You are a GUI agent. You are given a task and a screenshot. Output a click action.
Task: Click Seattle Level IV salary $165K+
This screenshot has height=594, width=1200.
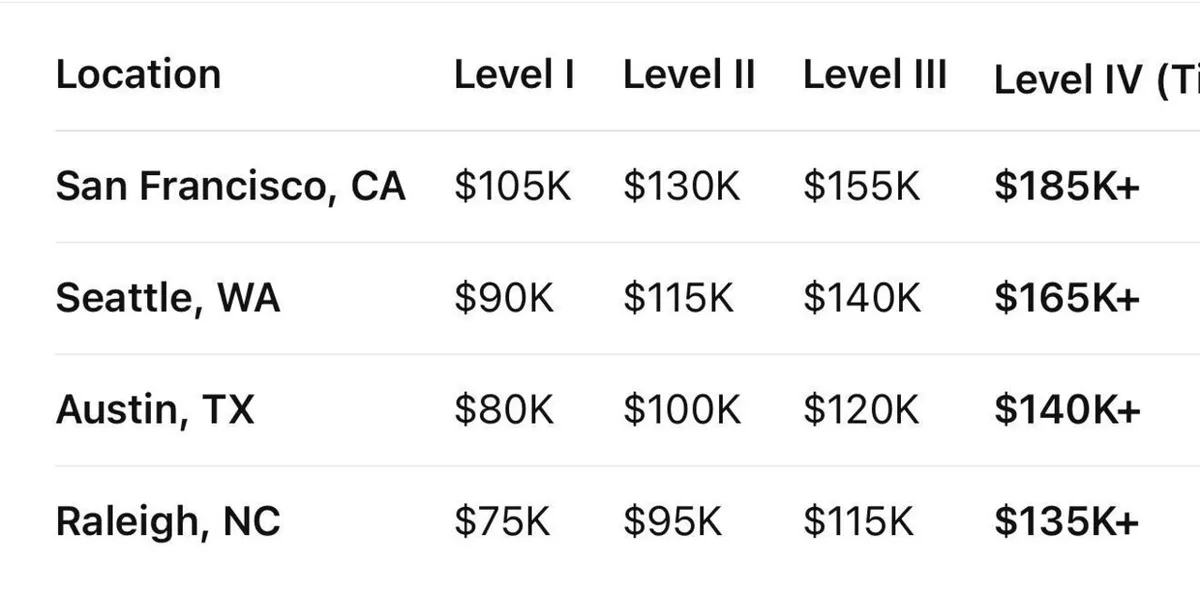(x=1067, y=298)
